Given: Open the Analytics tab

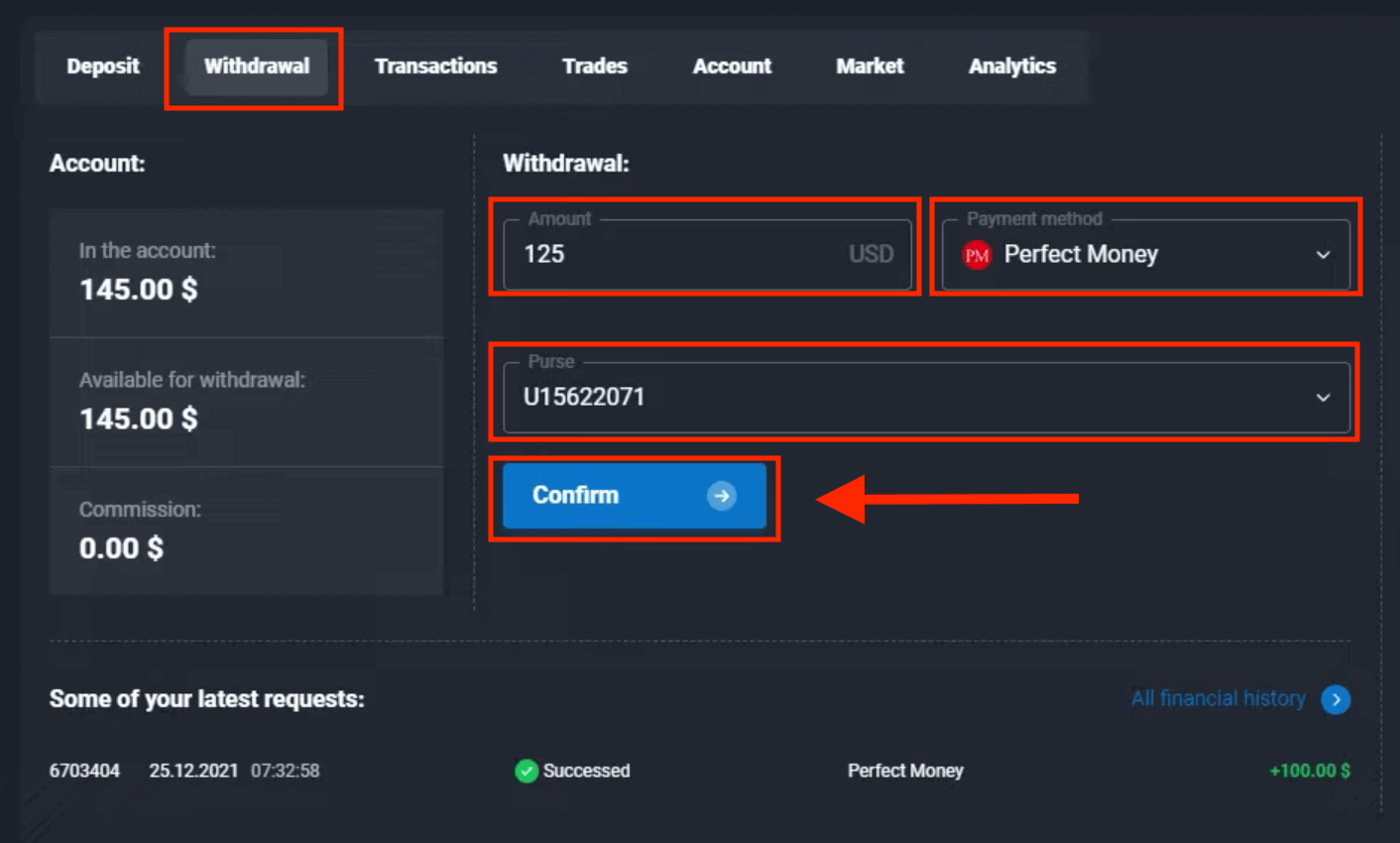Looking at the screenshot, I should (x=1011, y=66).
